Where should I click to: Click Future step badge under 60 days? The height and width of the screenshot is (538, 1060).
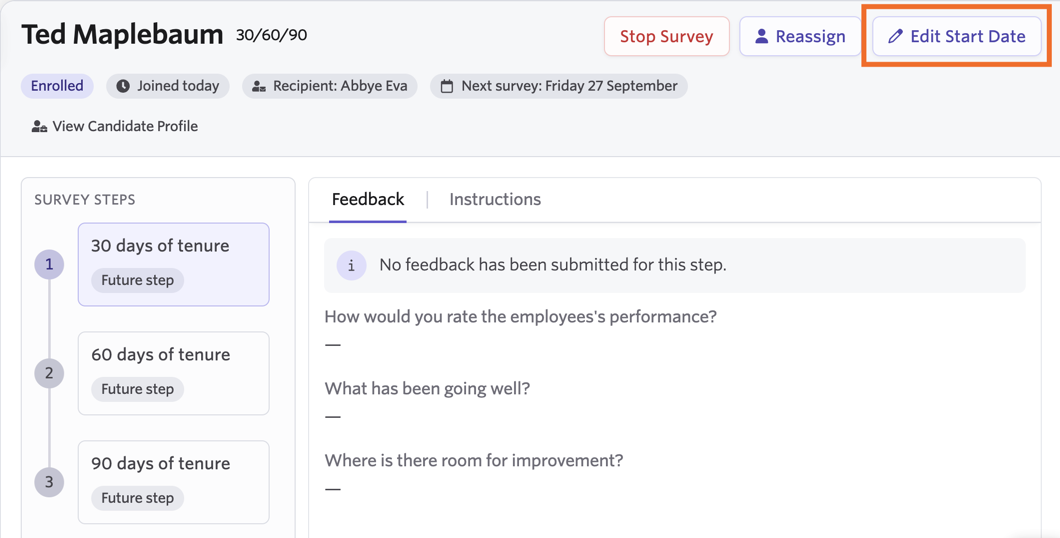click(137, 389)
